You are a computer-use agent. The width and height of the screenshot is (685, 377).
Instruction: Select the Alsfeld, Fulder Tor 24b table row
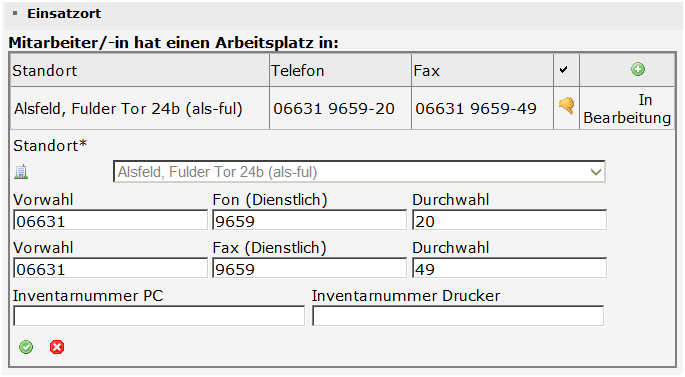(342, 108)
